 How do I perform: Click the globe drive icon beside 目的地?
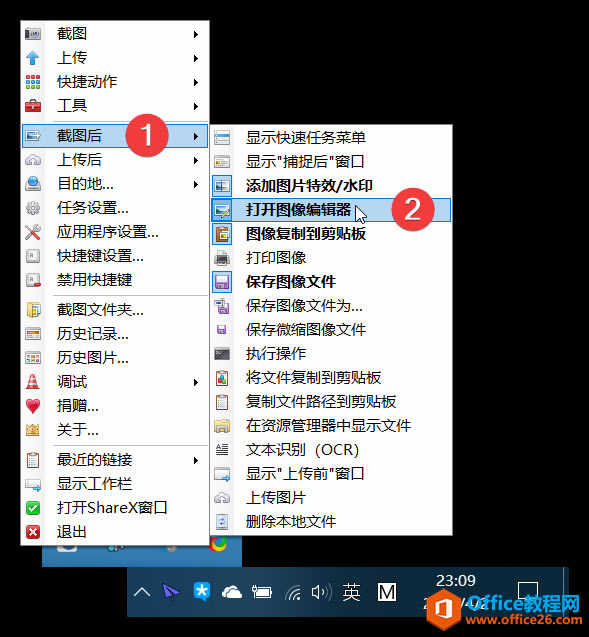tap(33, 184)
